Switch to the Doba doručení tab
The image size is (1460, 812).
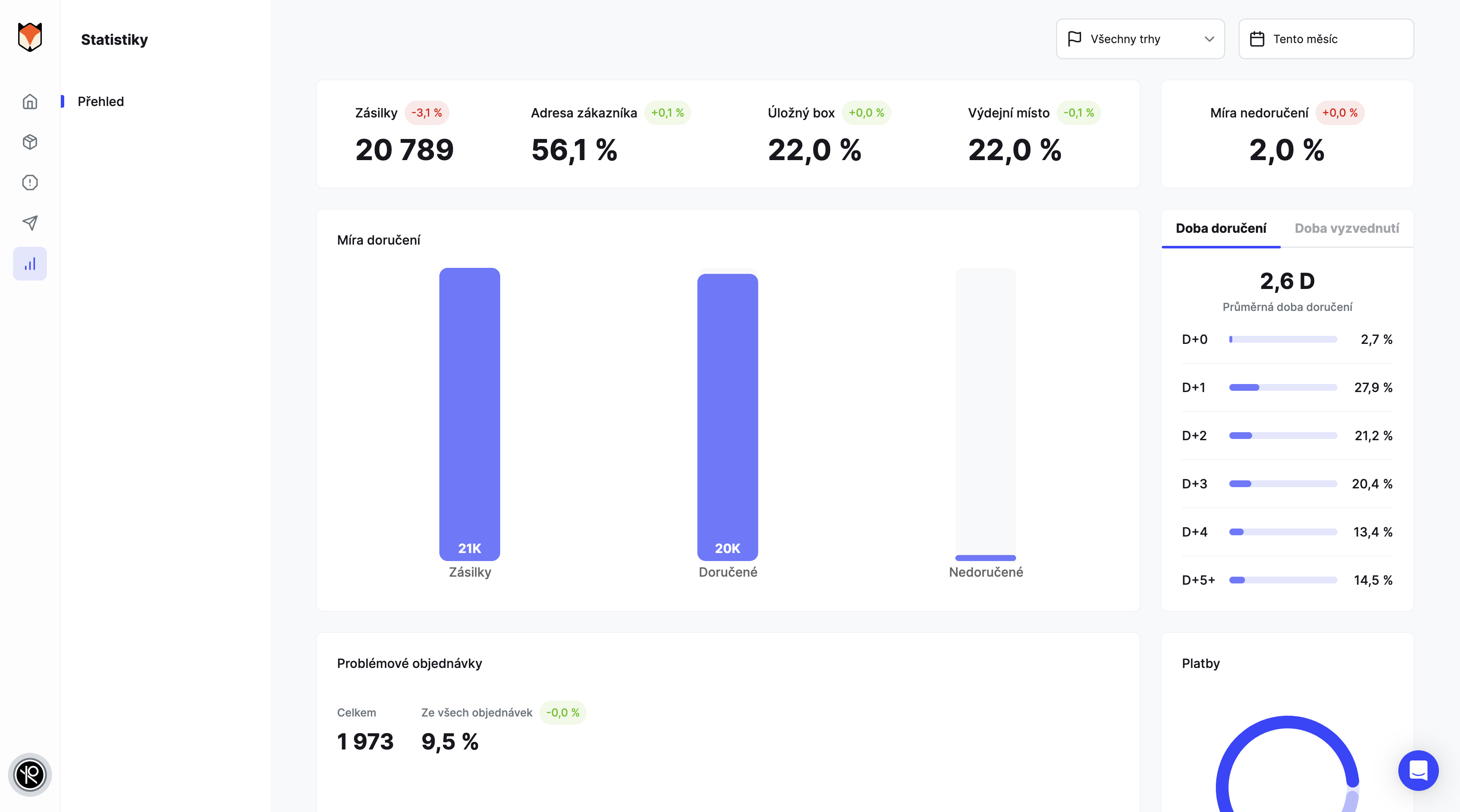coord(1221,229)
